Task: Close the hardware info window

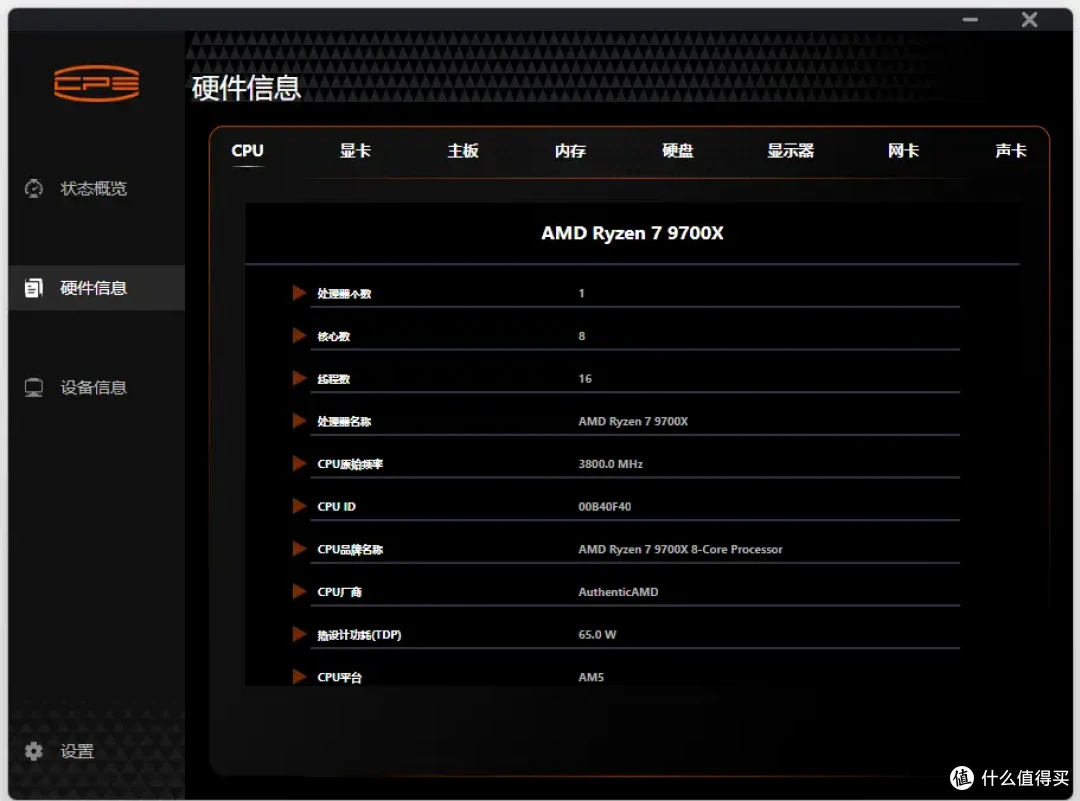Action: [x=1029, y=19]
